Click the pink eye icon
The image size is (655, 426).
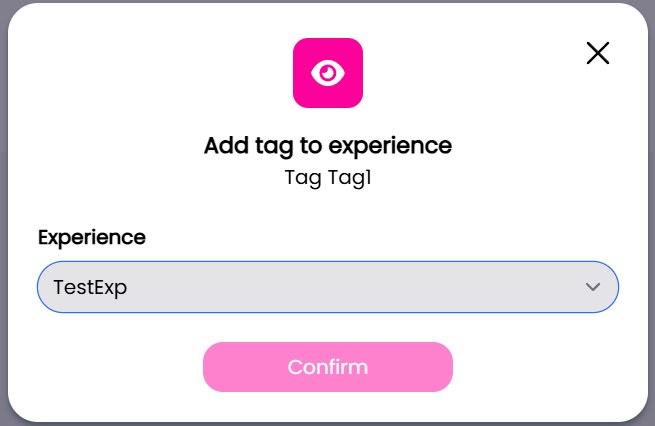328,73
